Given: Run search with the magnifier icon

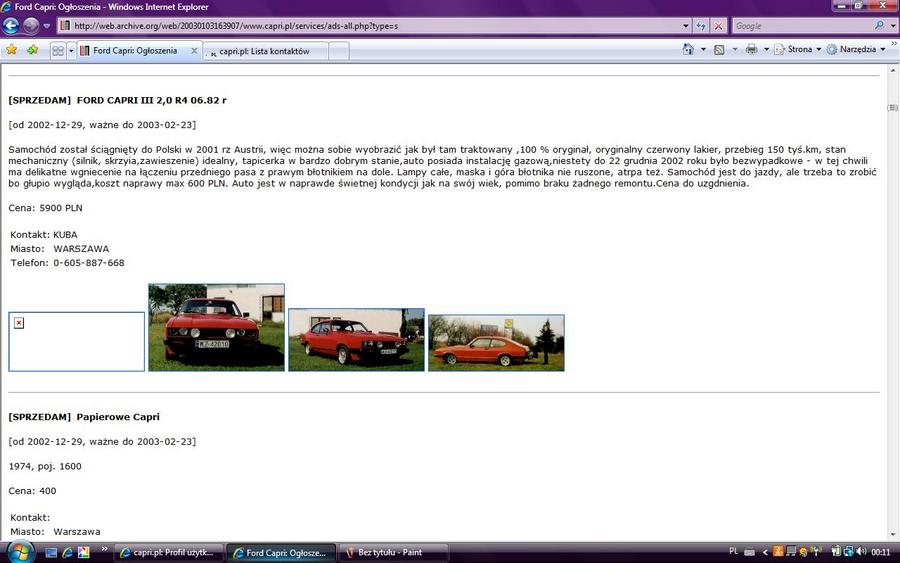Looking at the screenshot, I should [x=879, y=25].
